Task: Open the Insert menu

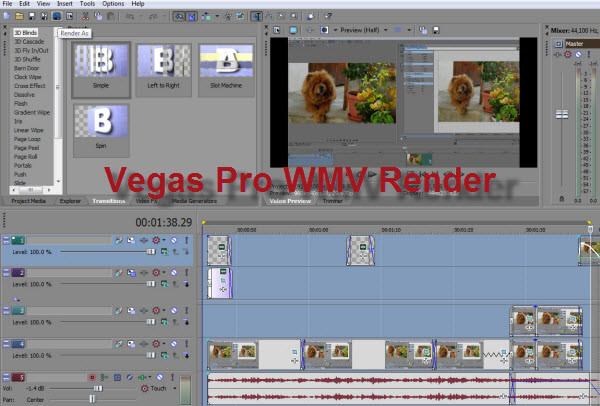Action: pyautogui.click(x=65, y=4)
